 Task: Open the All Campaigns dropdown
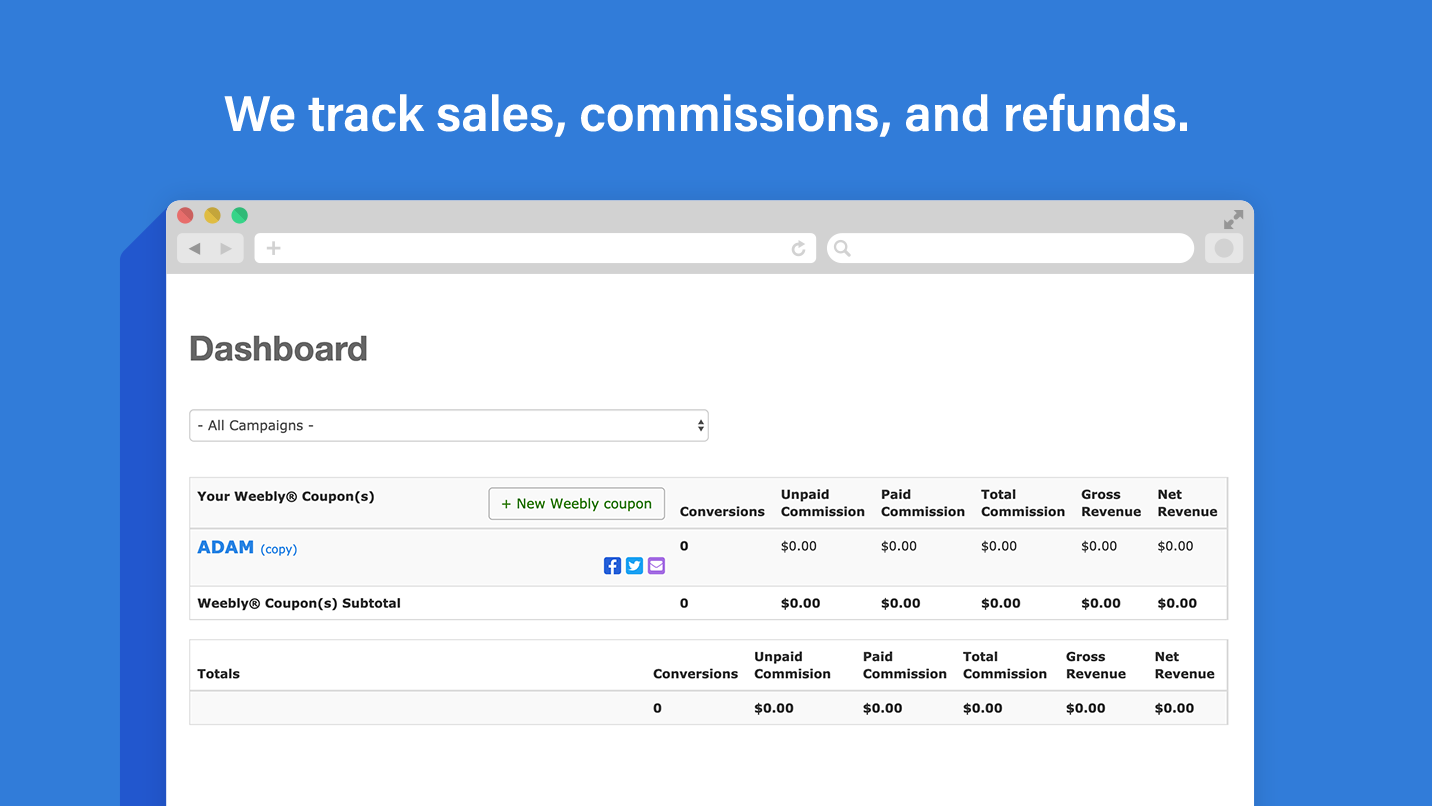[448, 425]
